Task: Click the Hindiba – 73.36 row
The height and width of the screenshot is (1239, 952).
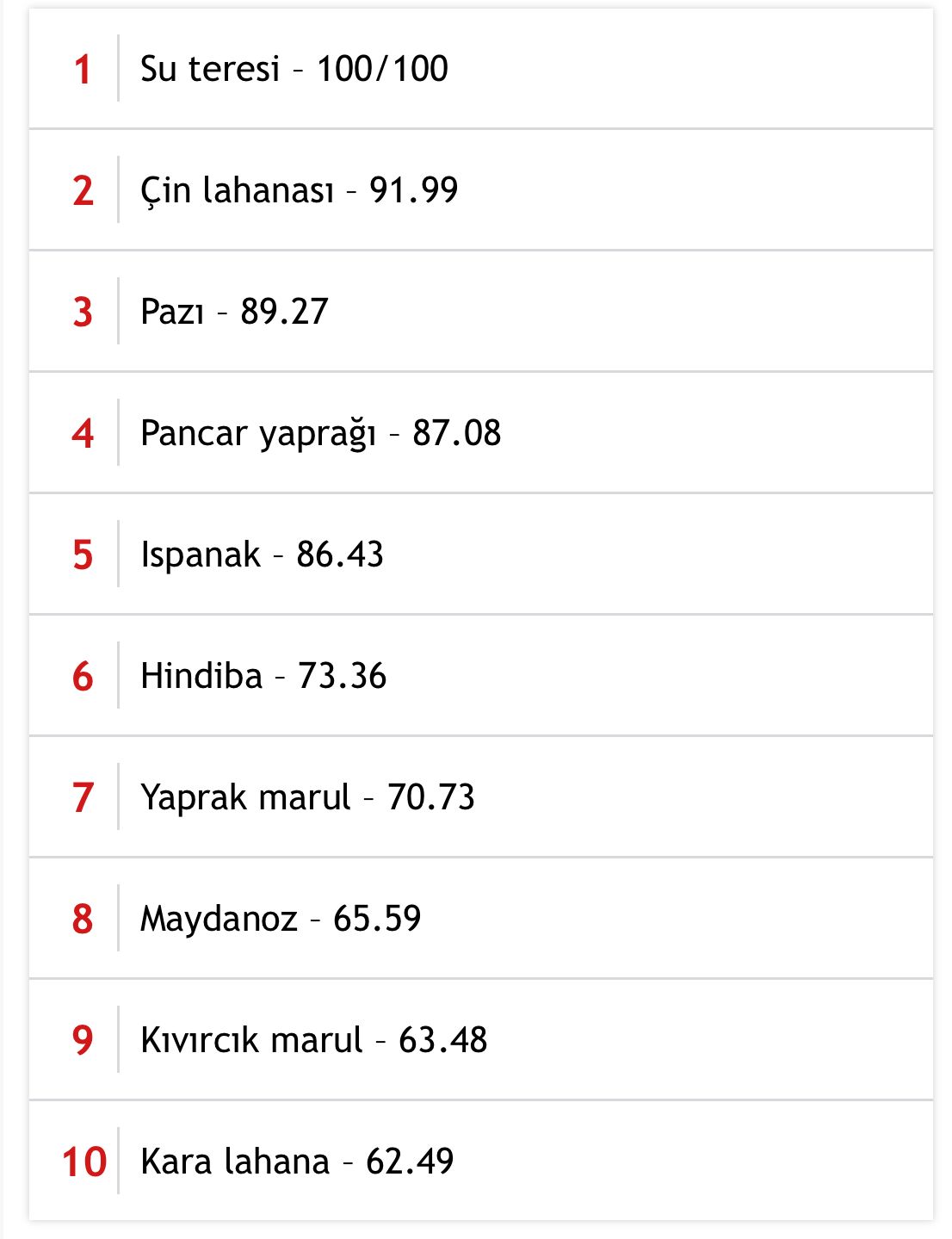Action: pyautogui.click(x=481, y=676)
